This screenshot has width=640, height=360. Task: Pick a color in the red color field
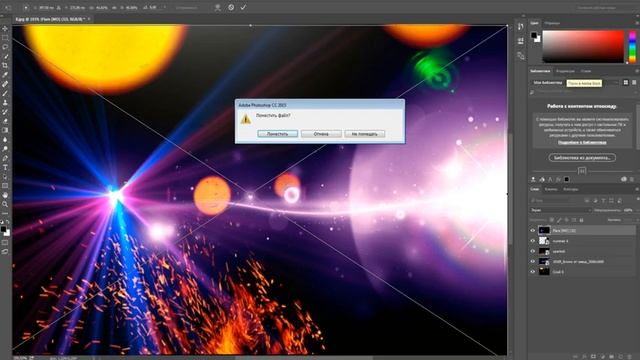click(583, 47)
